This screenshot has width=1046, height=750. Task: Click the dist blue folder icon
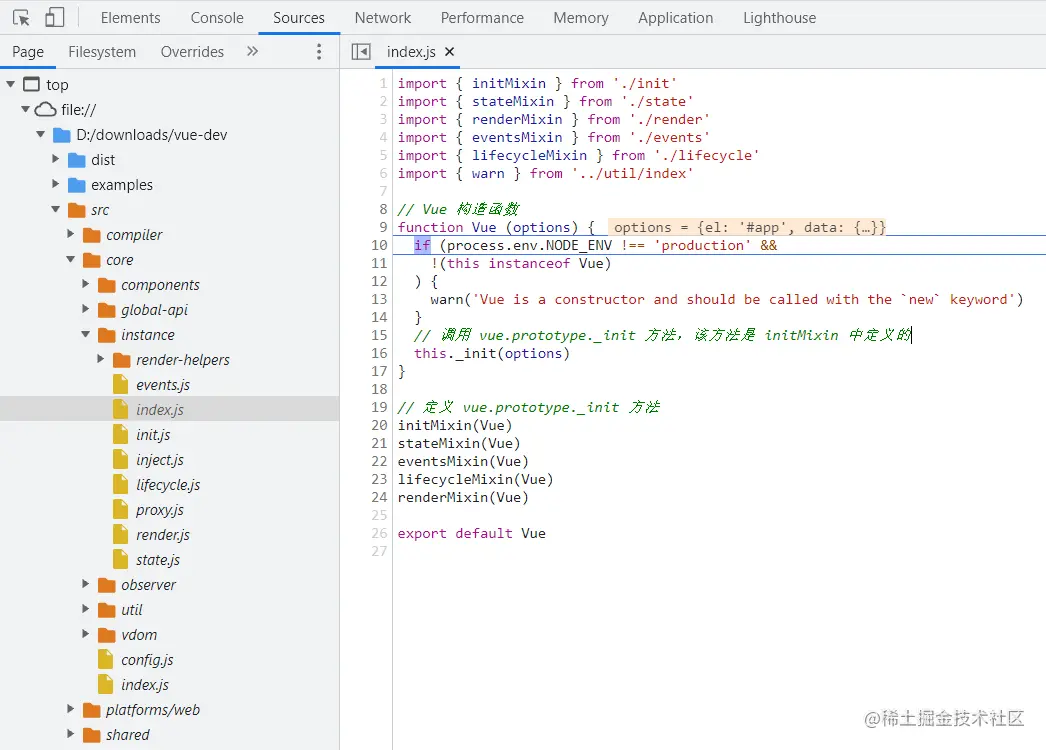point(77,160)
